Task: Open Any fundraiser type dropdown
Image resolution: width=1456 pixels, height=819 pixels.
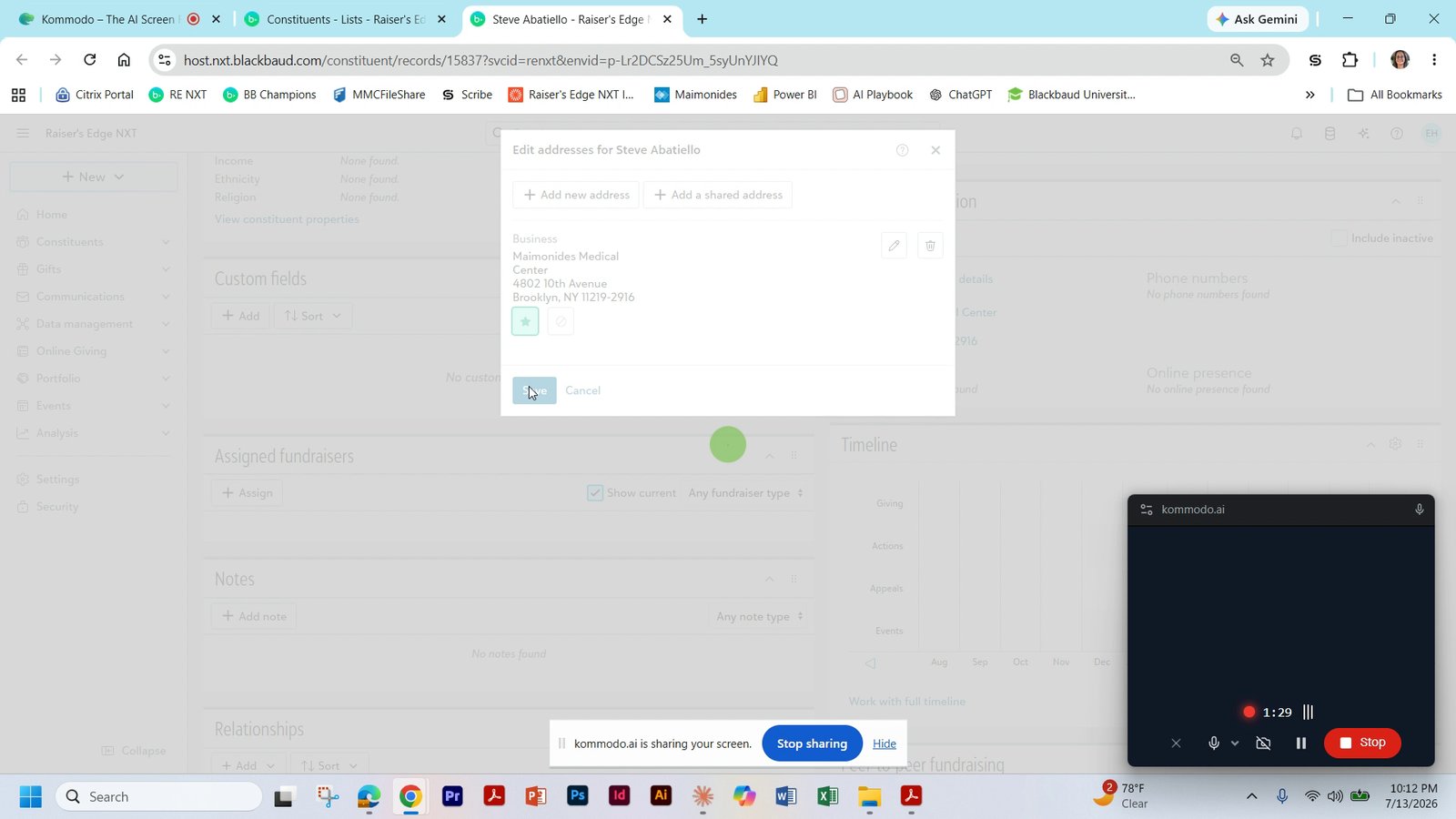Action: point(746,493)
